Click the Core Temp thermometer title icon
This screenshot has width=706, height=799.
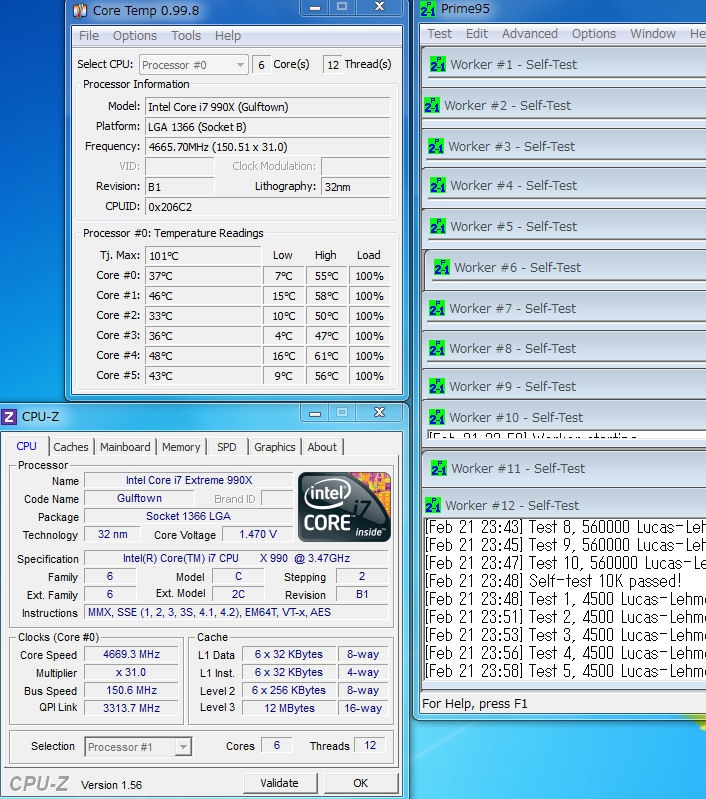pos(80,10)
